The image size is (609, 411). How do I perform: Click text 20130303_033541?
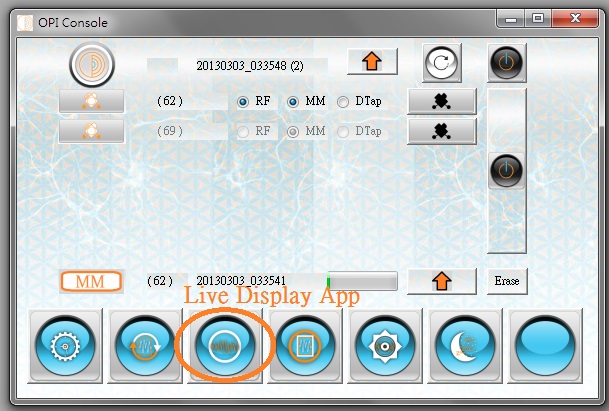coord(241,280)
